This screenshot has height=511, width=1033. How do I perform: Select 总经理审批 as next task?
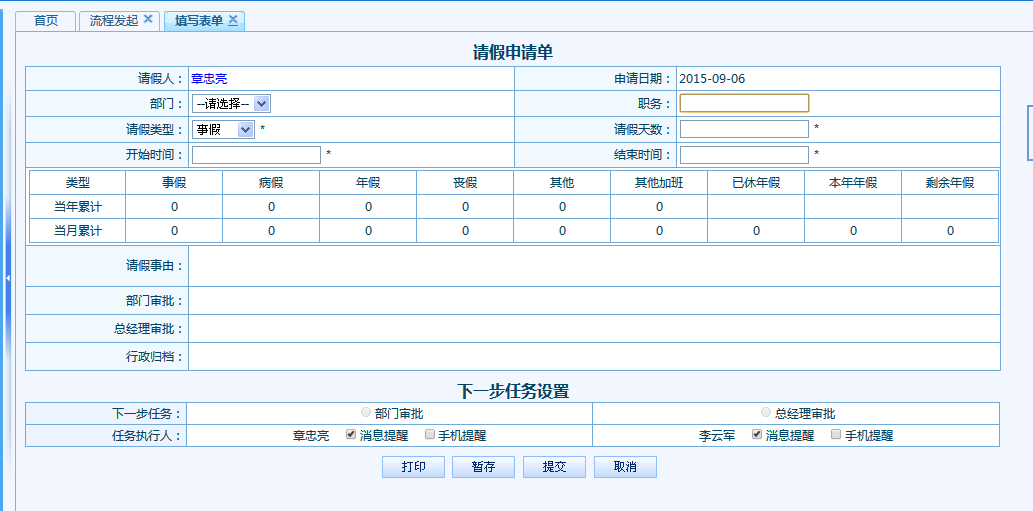[x=766, y=412]
